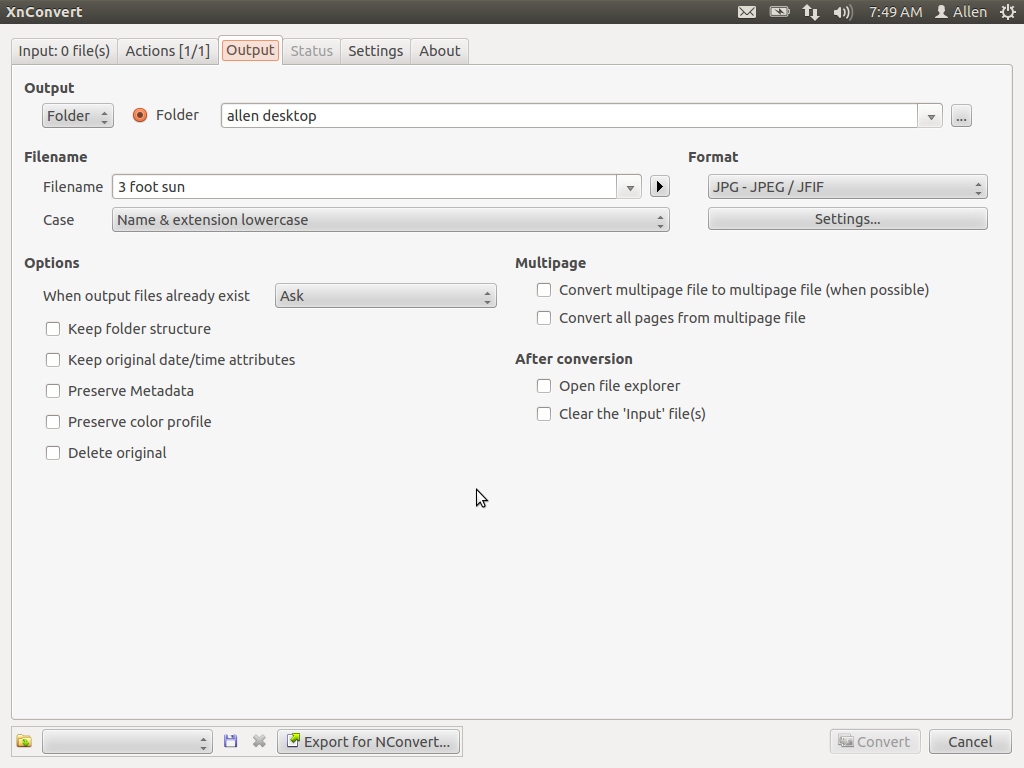Check the battery status indicator
Viewport: 1024px width, 768px height.
click(x=780, y=12)
